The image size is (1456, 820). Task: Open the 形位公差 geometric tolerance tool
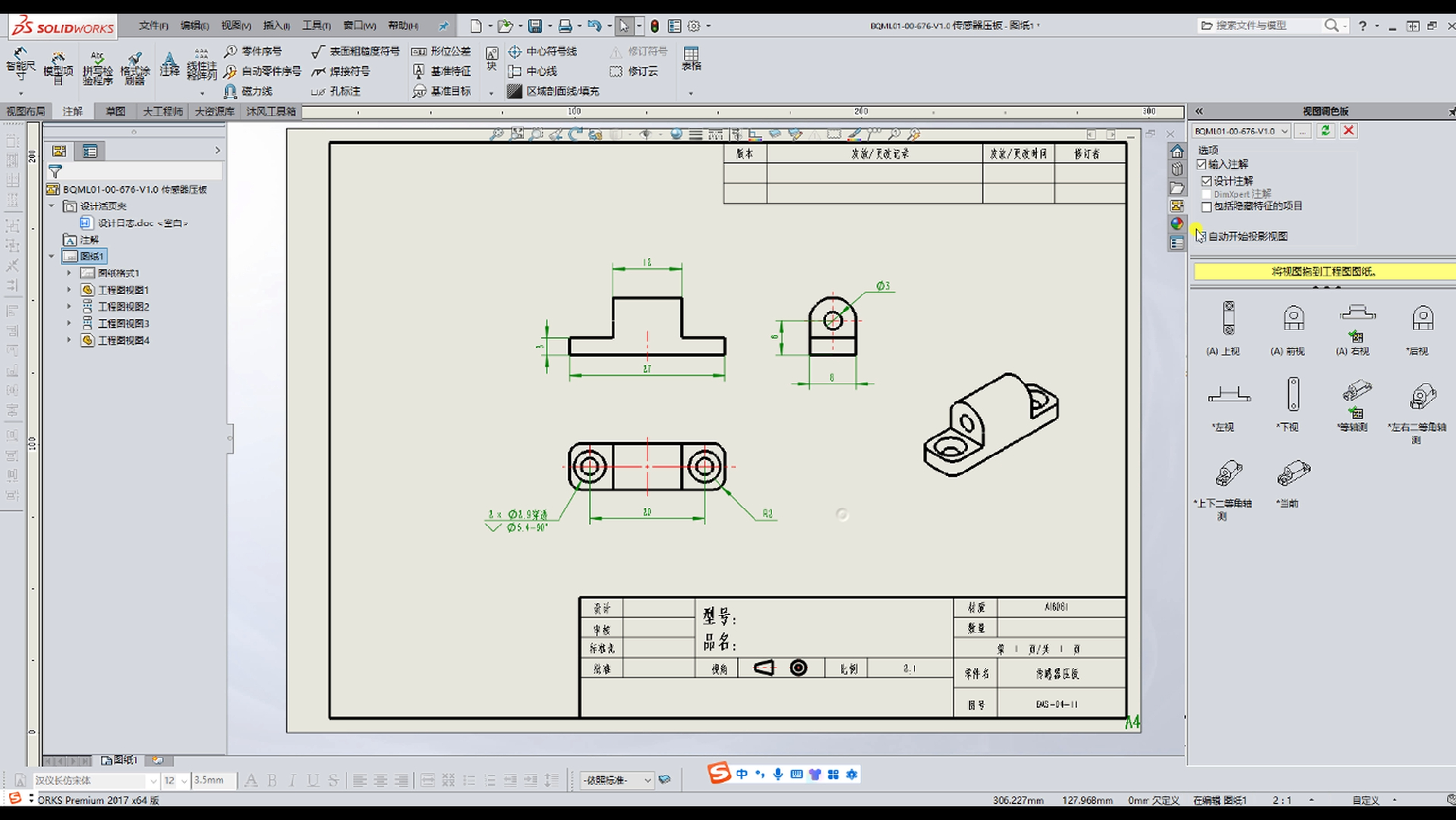point(443,51)
